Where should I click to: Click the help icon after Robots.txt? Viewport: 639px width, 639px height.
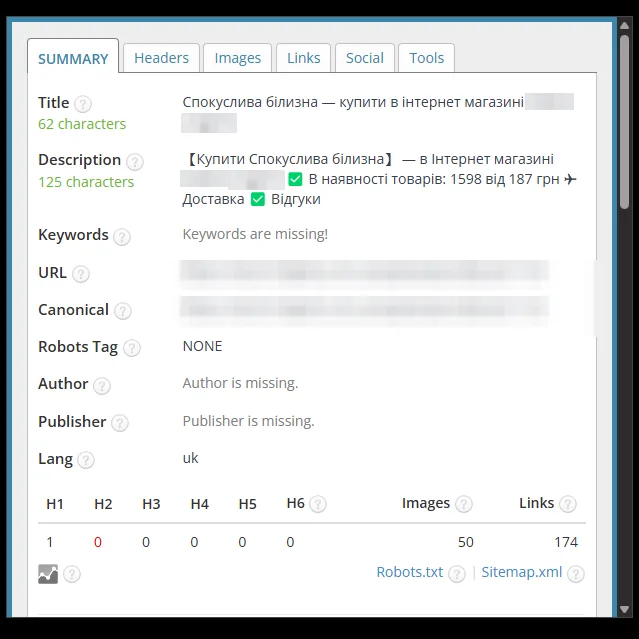pos(456,574)
